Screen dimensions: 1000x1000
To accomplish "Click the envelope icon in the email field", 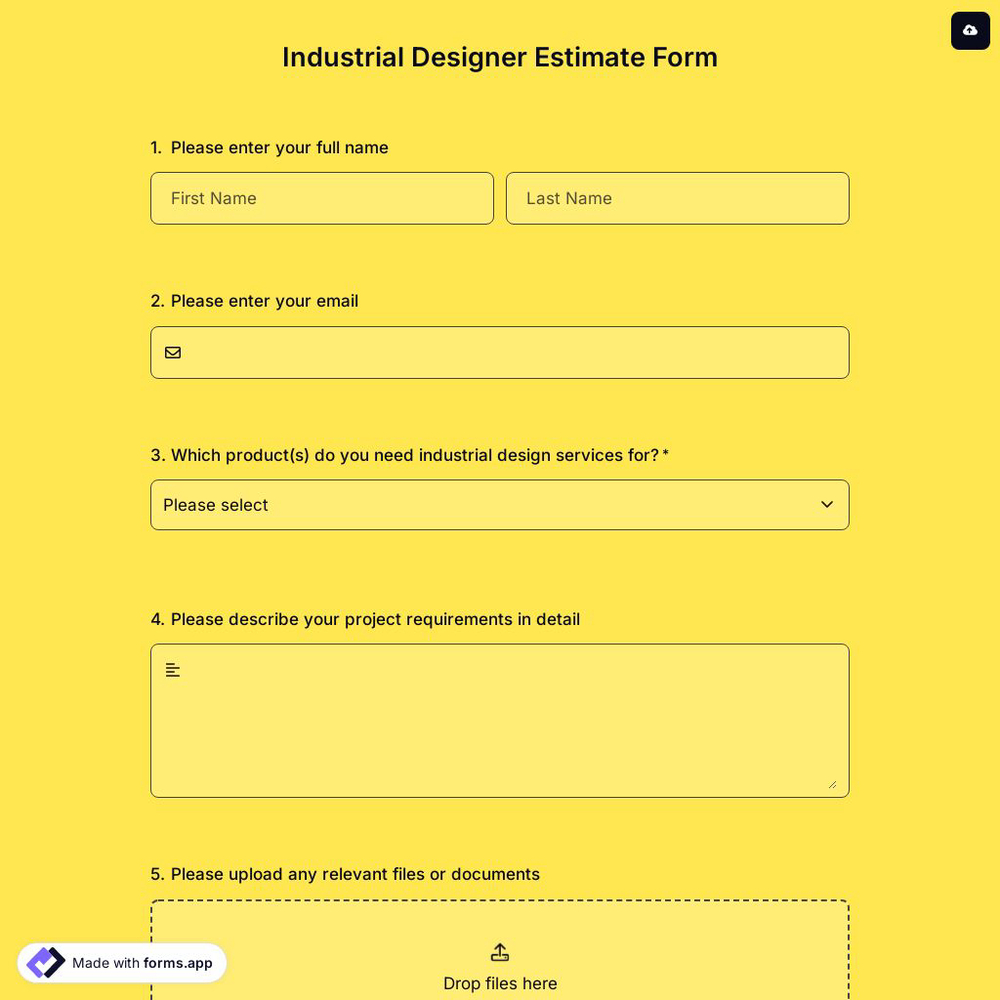I will [173, 352].
